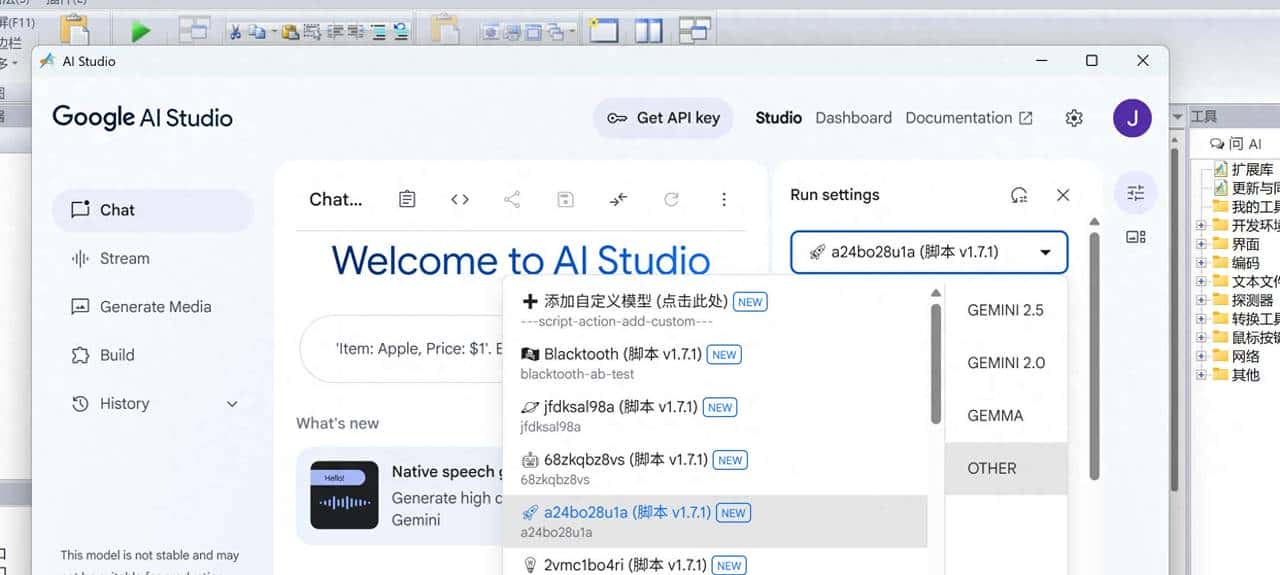Click the save prompt floppy icon
Image resolution: width=1280 pixels, height=575 pixels.
pos(565,199)
